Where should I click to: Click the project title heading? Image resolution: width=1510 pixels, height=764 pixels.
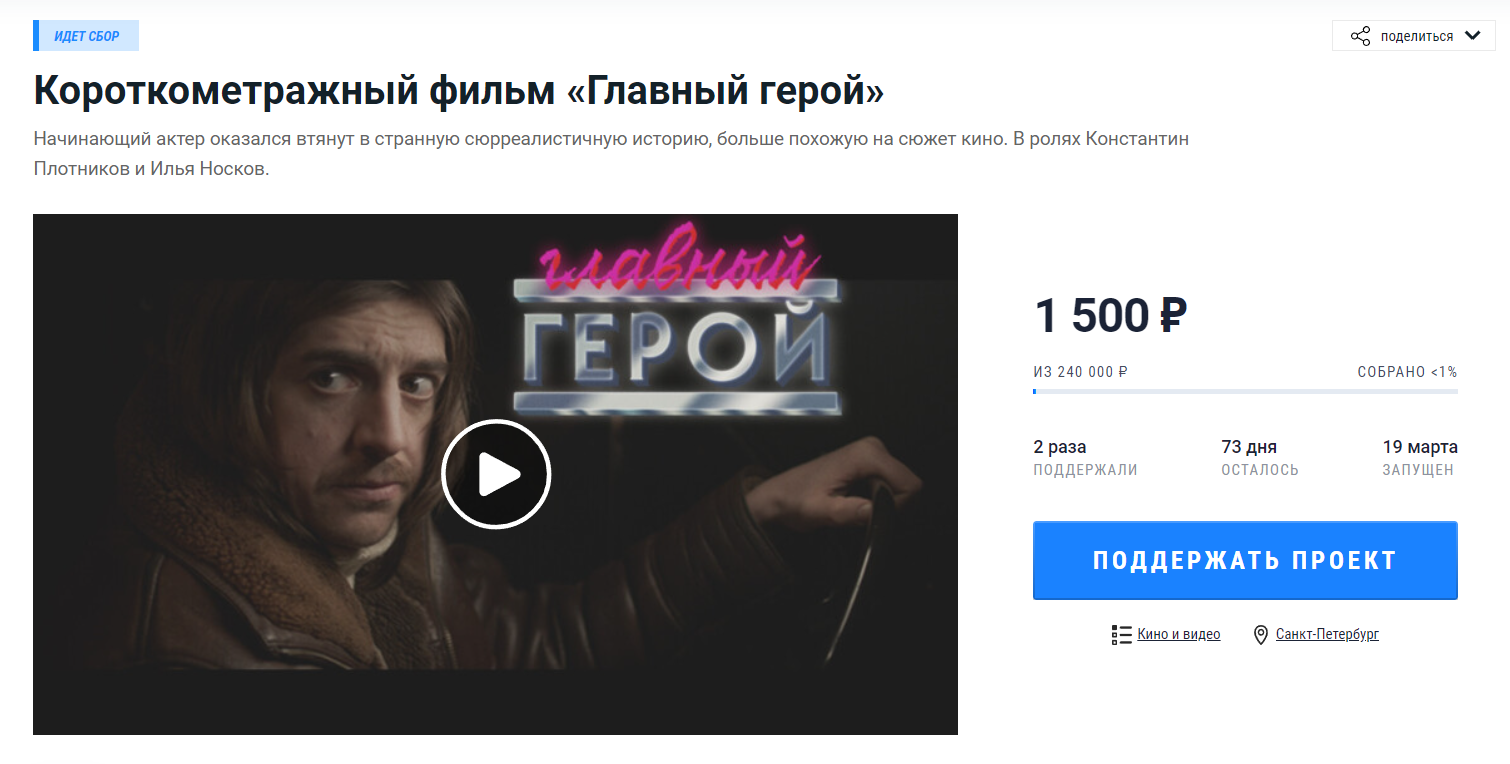[459, 90]
